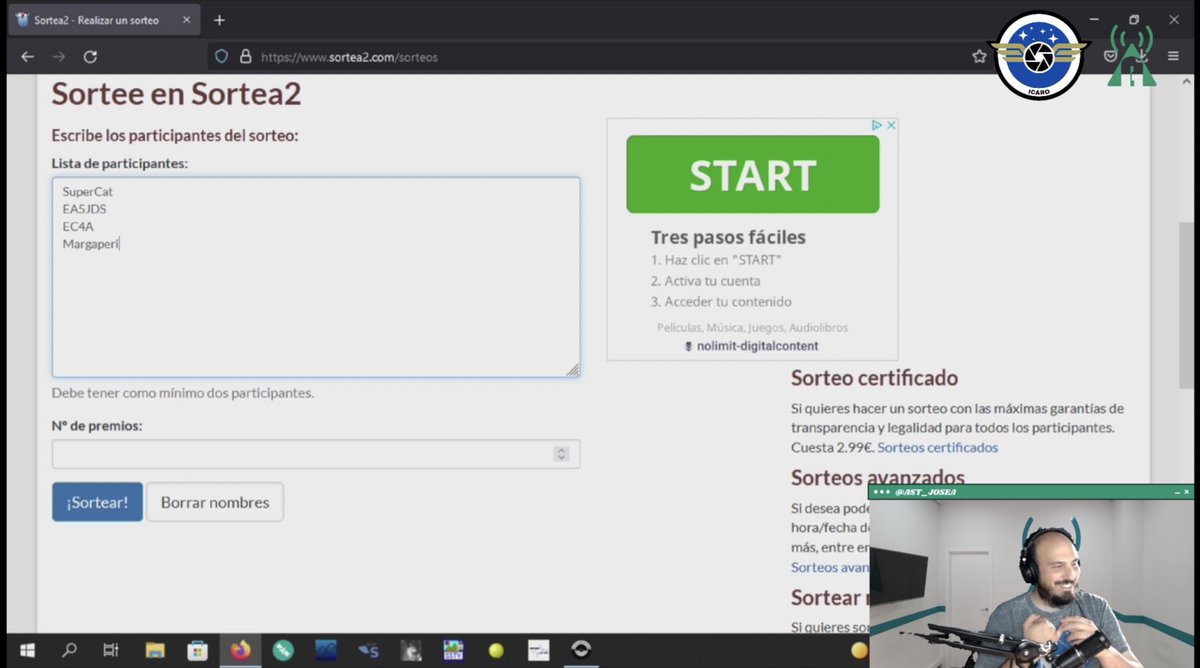
Task: Click the Borrar nombres button
Action: pos(215,502)
